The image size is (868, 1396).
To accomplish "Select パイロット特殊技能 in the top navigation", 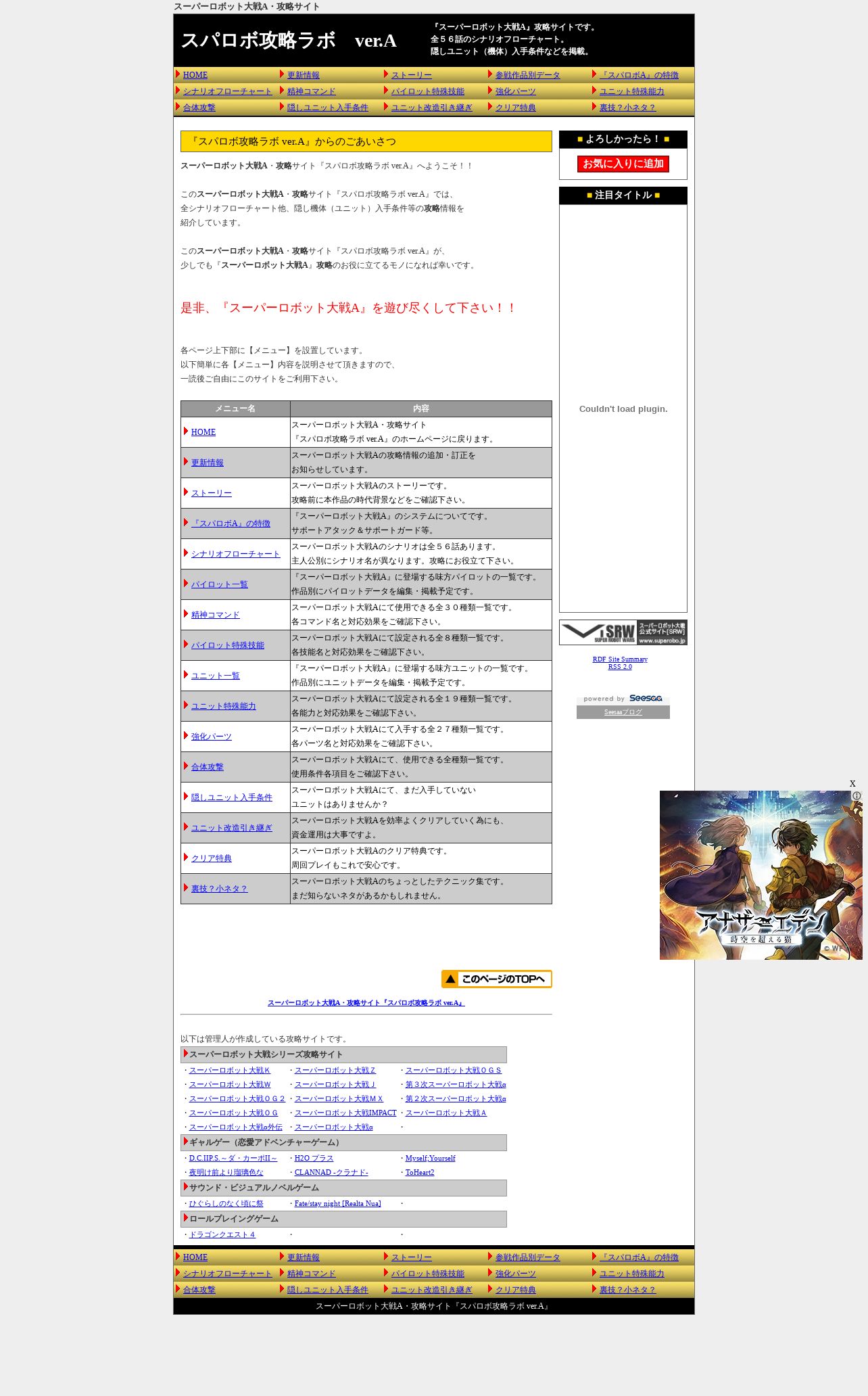I will pyautogui.click(x=428, y=91).
